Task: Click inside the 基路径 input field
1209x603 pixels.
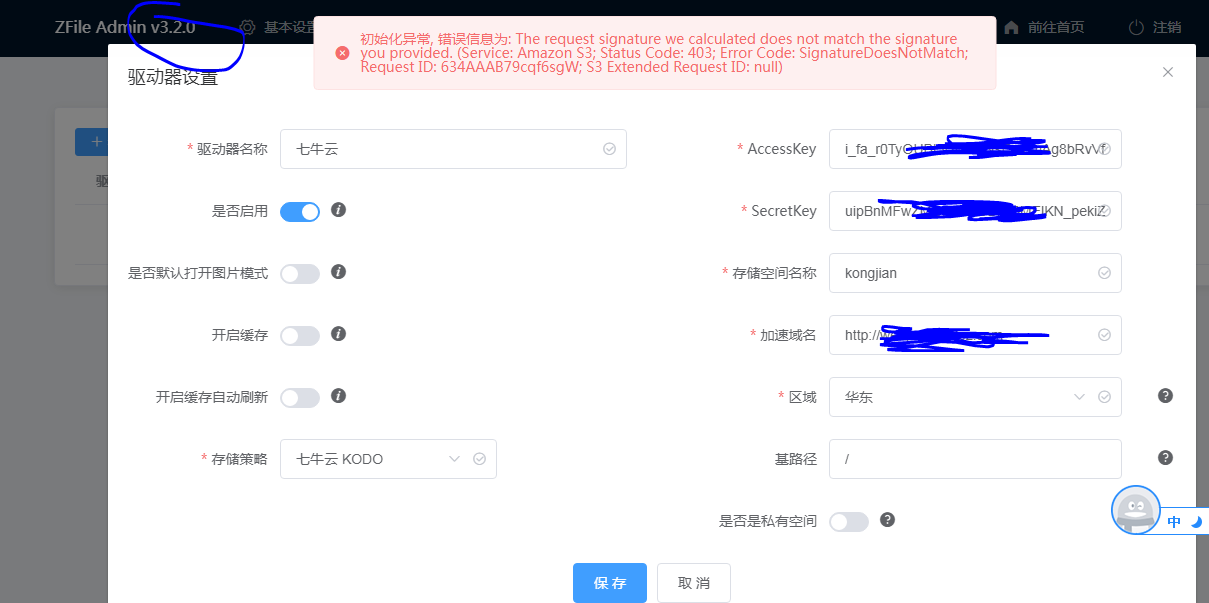Action: 960,458
